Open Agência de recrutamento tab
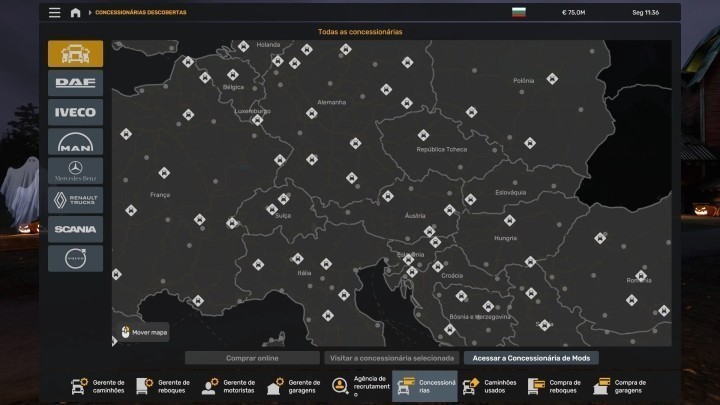Image resolution: width=720 pixels, height=405 pixels. point(360,386)
